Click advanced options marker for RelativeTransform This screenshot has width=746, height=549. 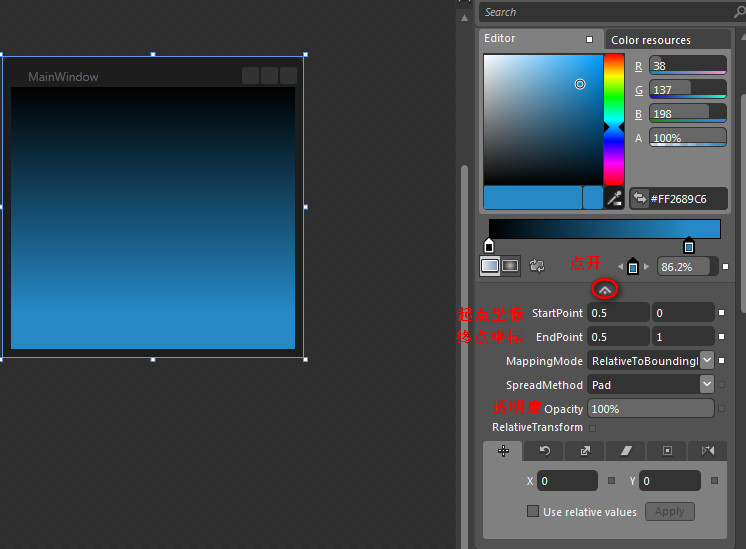click(592, 428)
